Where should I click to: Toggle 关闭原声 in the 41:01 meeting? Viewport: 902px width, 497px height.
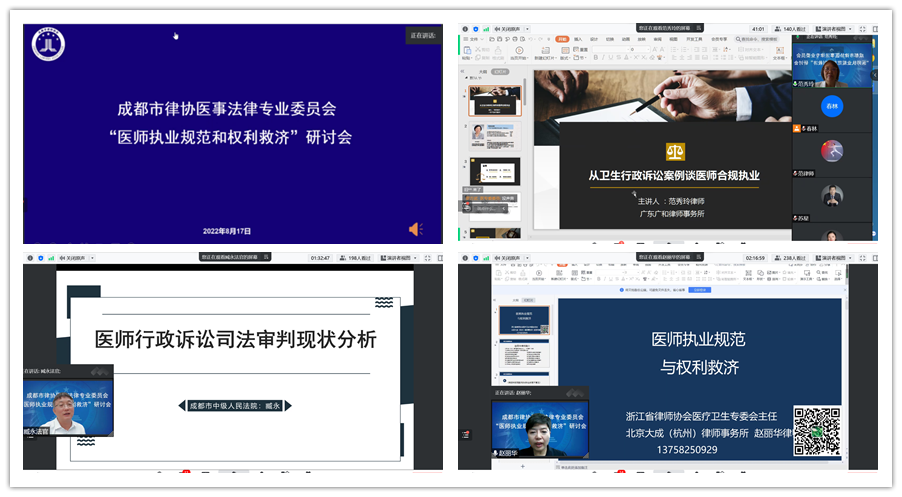(507, 29)
